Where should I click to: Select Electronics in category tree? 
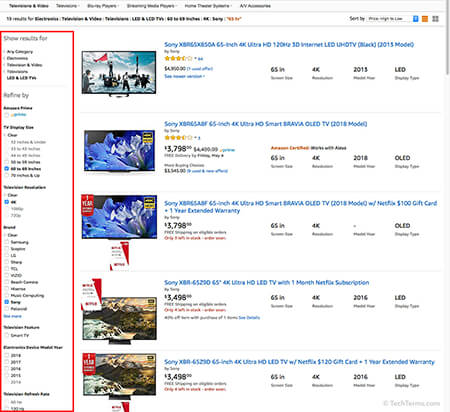17,58
